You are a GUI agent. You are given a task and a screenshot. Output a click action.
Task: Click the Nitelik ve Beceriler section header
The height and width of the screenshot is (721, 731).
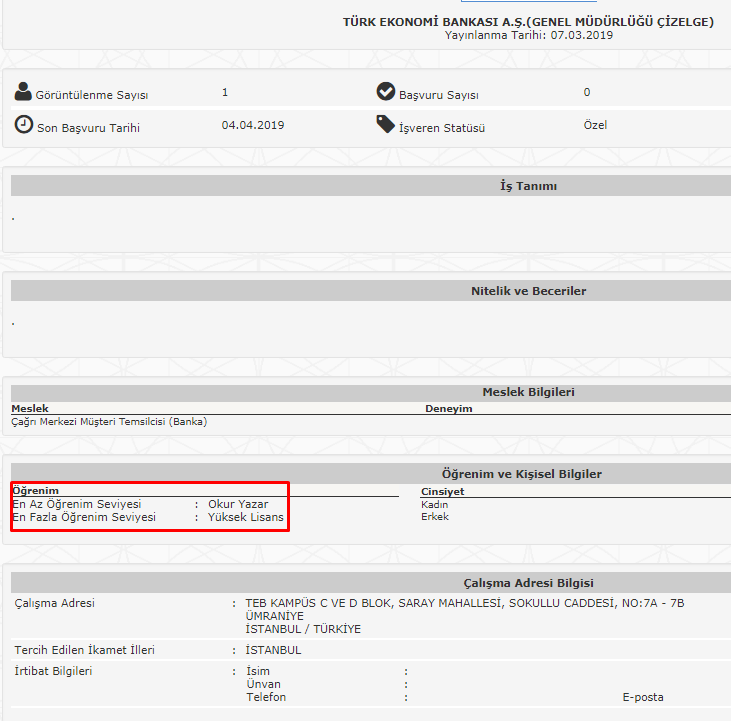click(529, 291)
